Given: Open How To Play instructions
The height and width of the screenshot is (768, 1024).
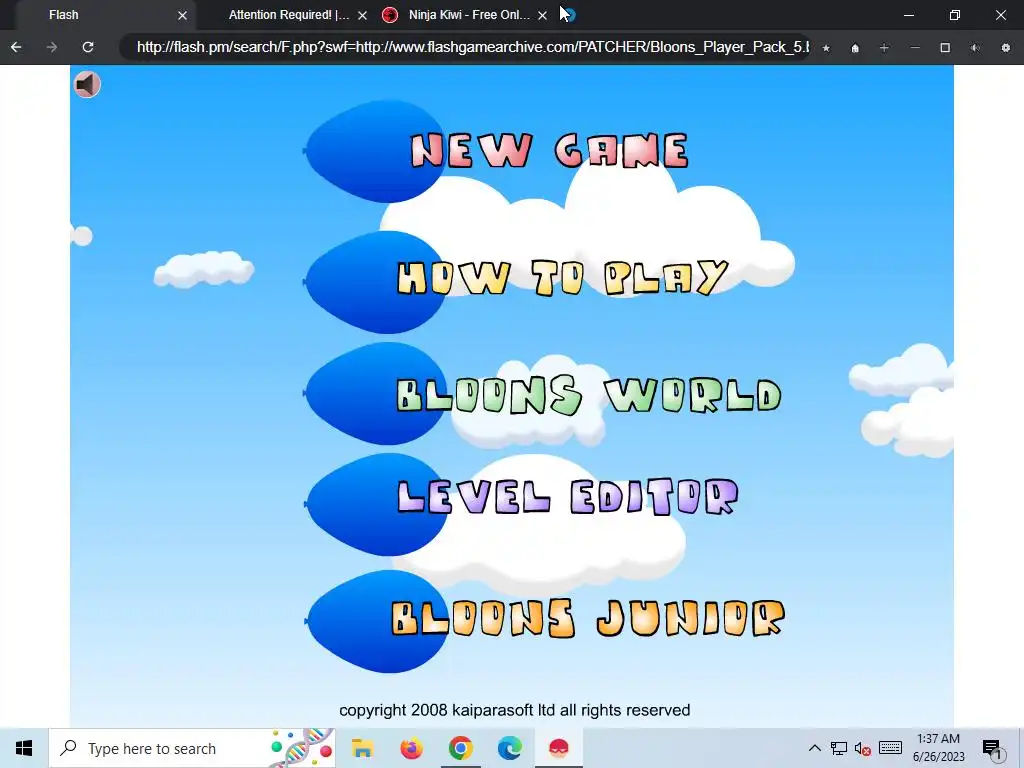Looking at the screenshot, I should (x=562, y=278).
